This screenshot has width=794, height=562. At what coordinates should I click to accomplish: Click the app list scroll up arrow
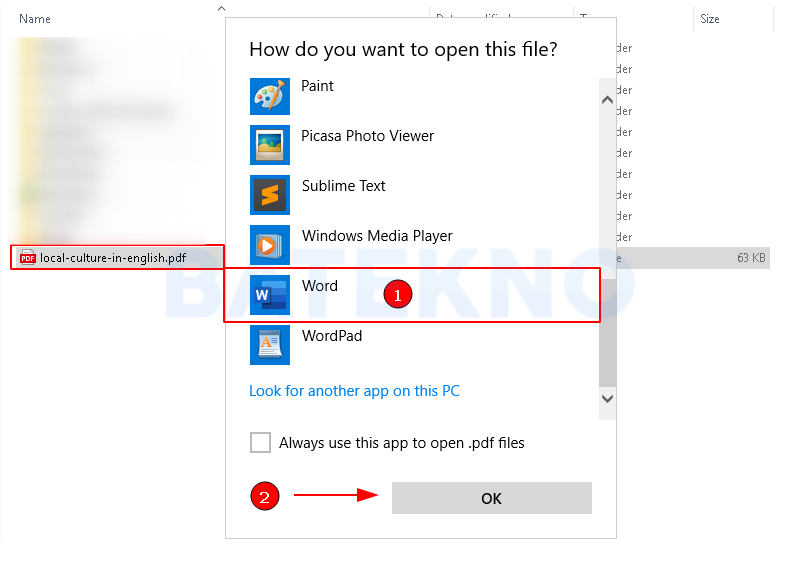(x=608, y=100)
